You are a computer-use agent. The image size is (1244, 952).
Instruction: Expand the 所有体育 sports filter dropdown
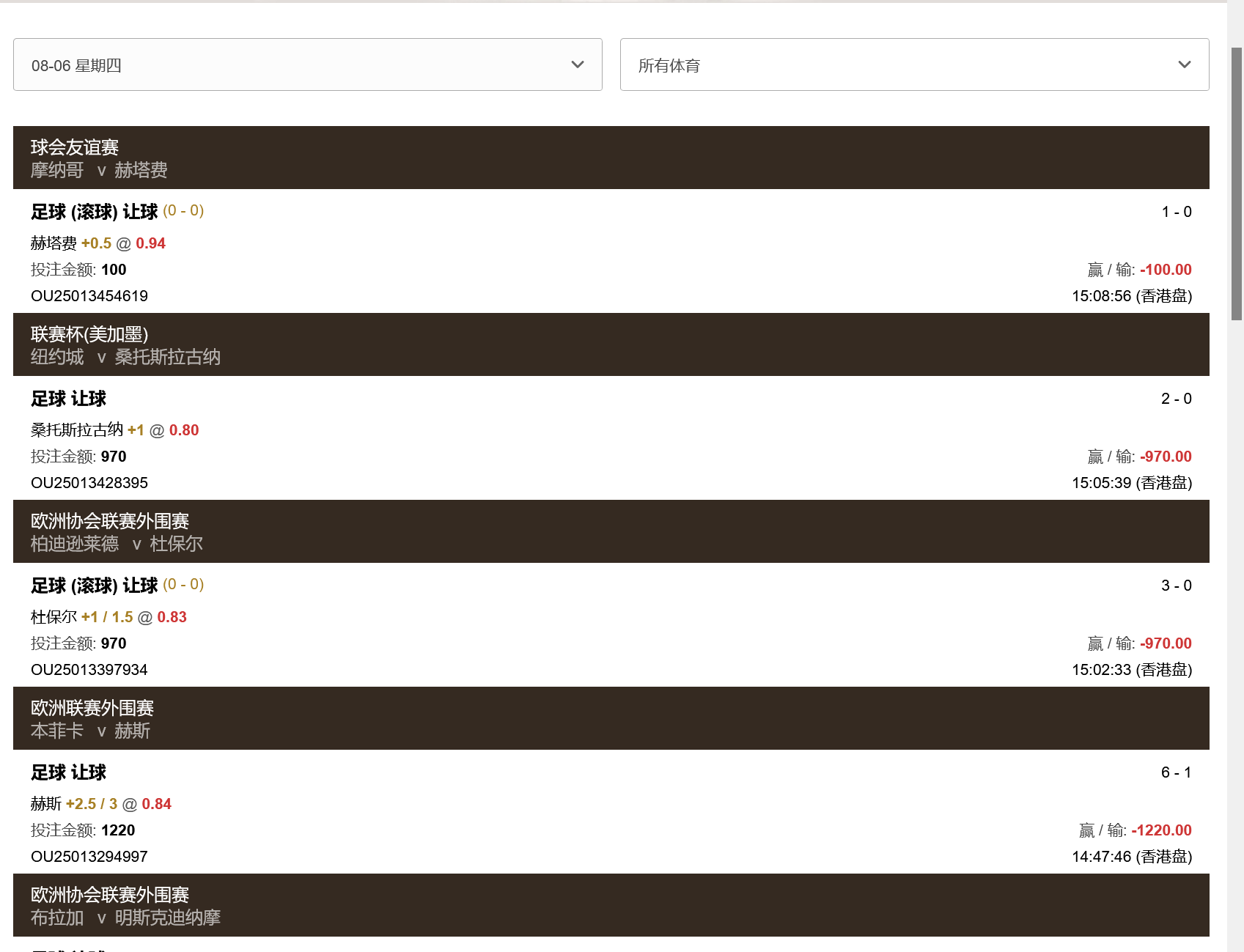coord(914,64)
